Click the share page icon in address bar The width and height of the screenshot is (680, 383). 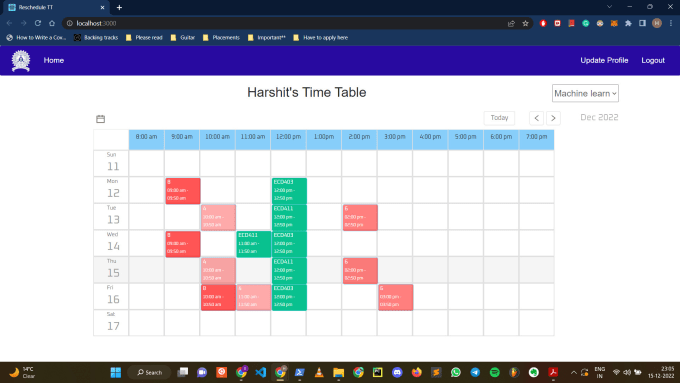[x=511, y=23]
